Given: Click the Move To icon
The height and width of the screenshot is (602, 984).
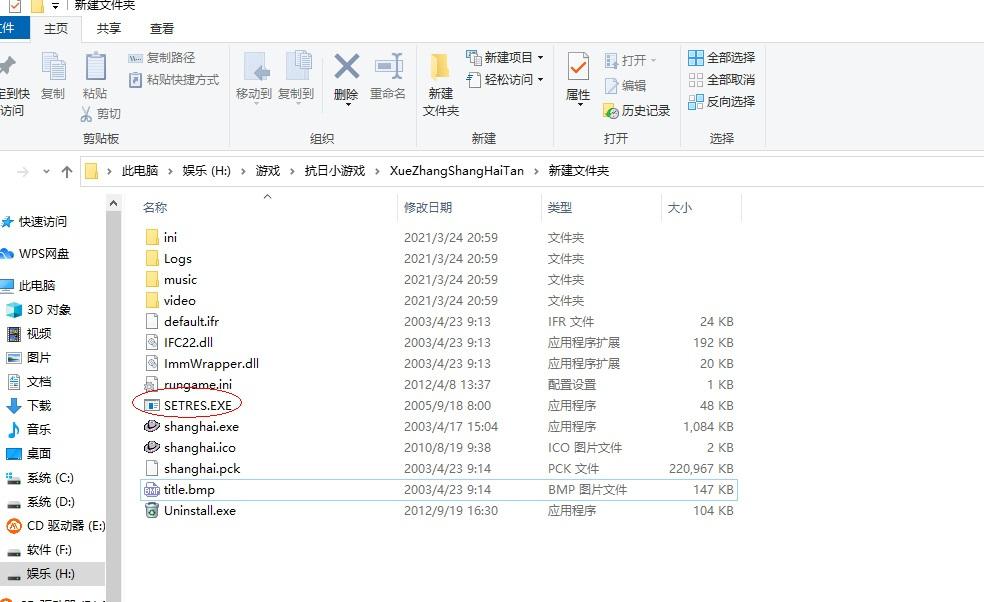Looking at the screenshot, I should tap(254, 68).
